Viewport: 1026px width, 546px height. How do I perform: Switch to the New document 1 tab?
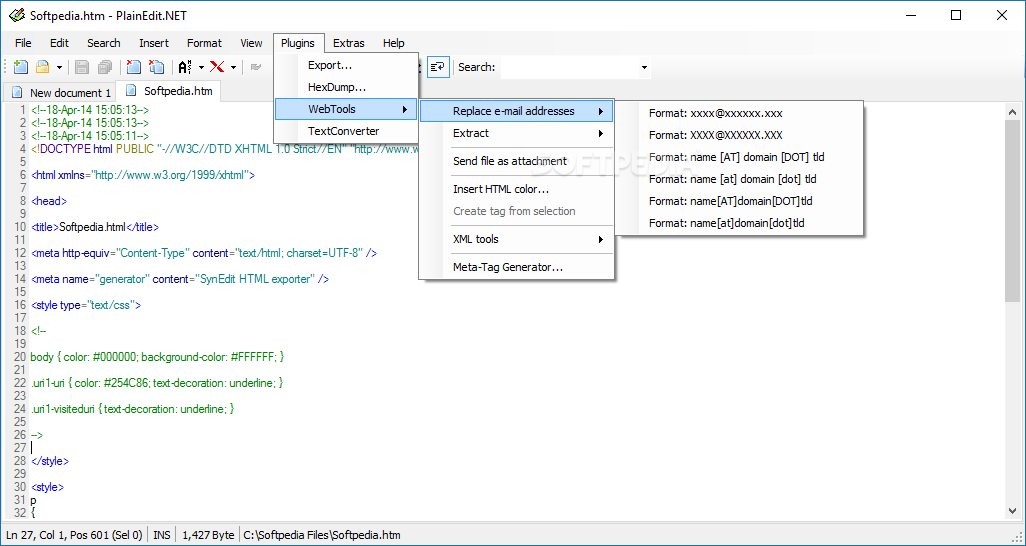coord(62,92)
